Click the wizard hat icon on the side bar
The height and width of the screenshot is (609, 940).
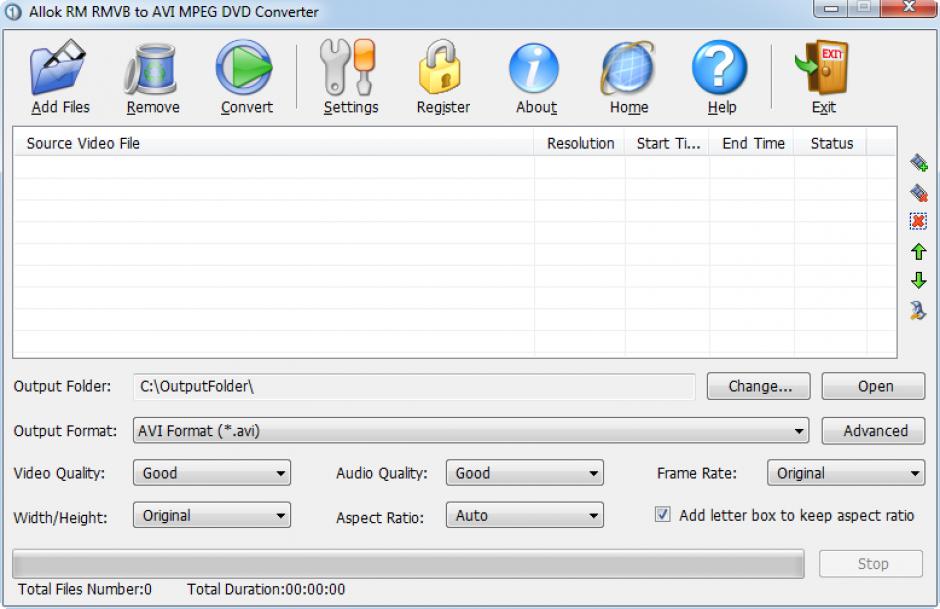[x=918, y=310]
